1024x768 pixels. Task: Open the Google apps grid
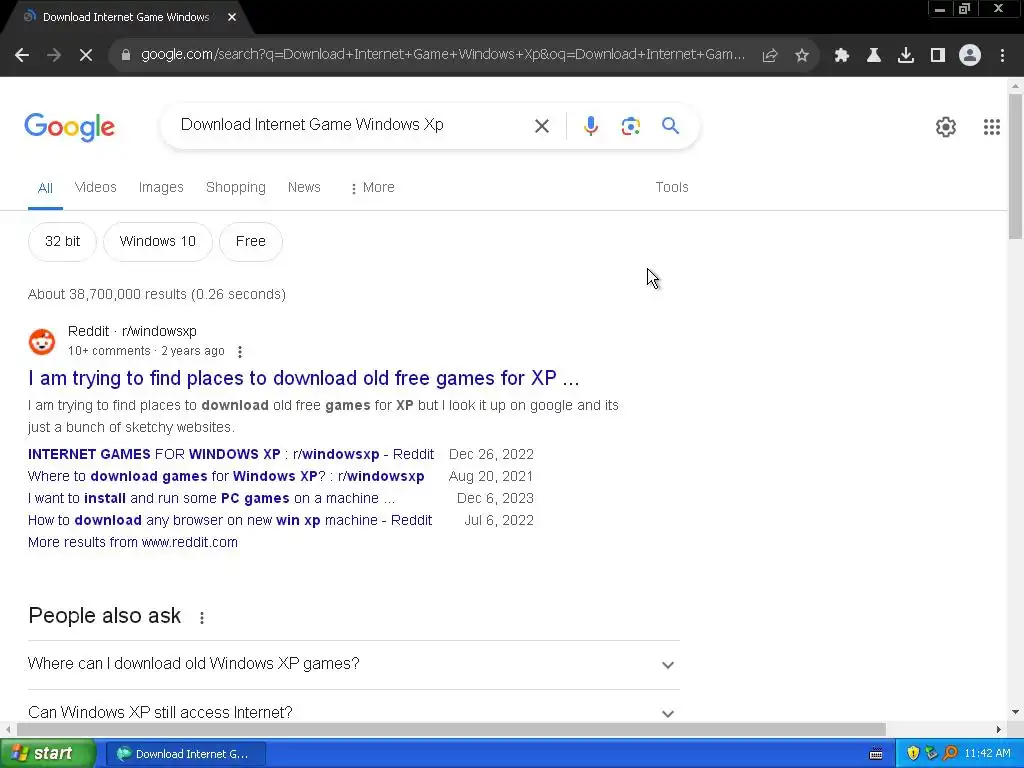click(x=992, y=127)
